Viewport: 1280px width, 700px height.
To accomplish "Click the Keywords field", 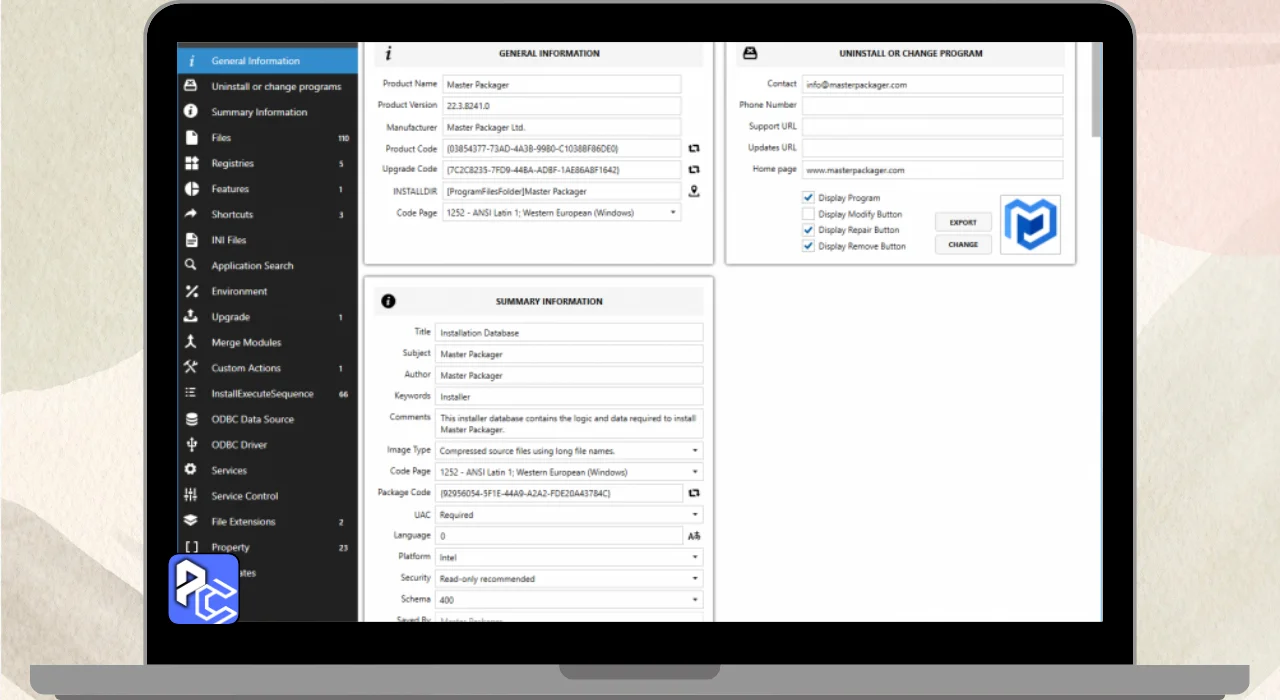I will 570,397.
